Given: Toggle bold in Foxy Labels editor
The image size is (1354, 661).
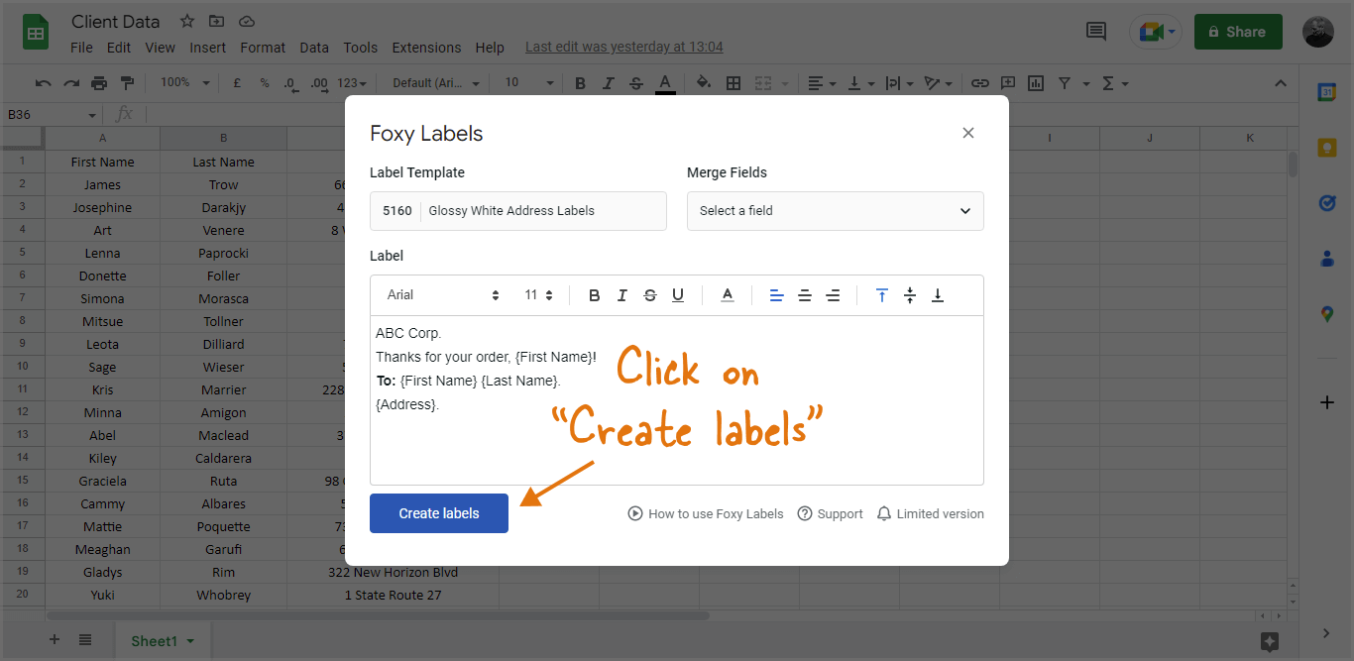Looking at the screenshot, I should 595,295.
